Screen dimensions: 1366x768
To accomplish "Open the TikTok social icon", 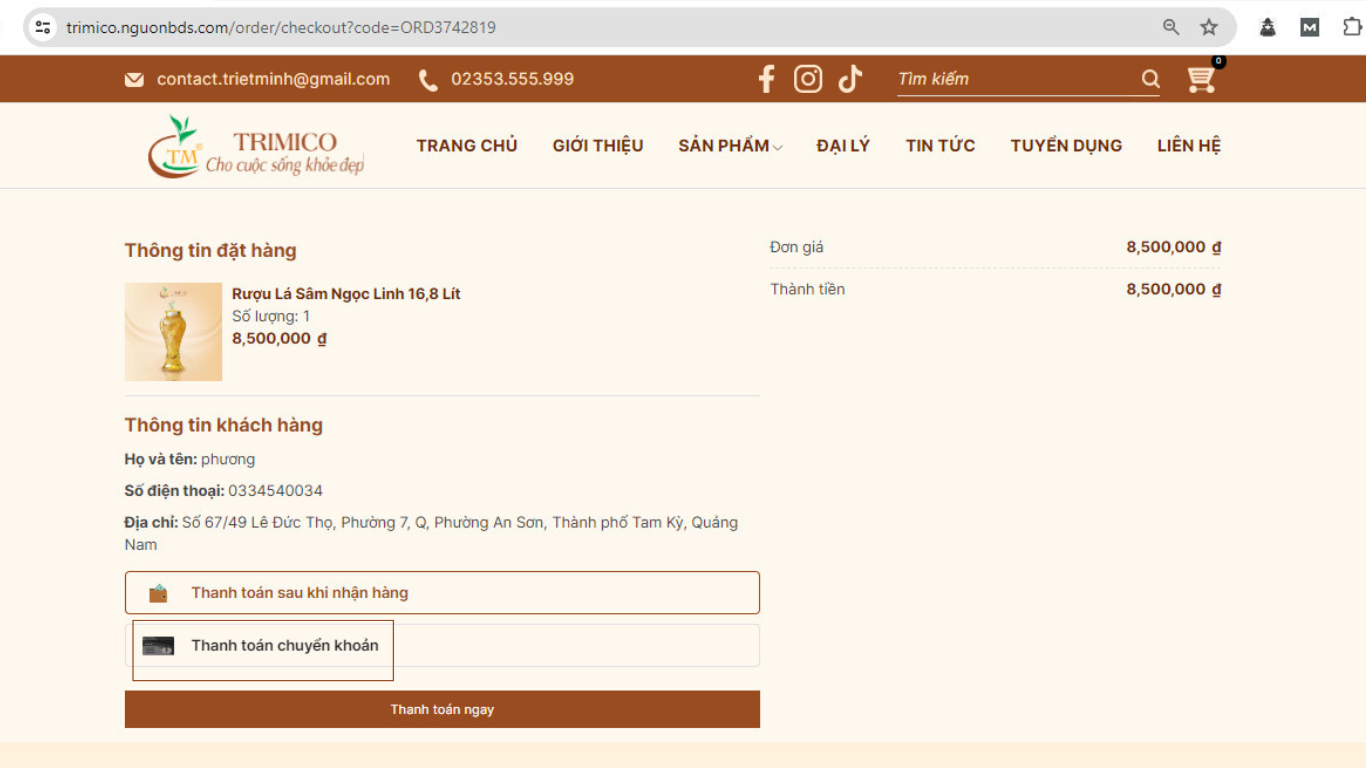I will (850, 78).
